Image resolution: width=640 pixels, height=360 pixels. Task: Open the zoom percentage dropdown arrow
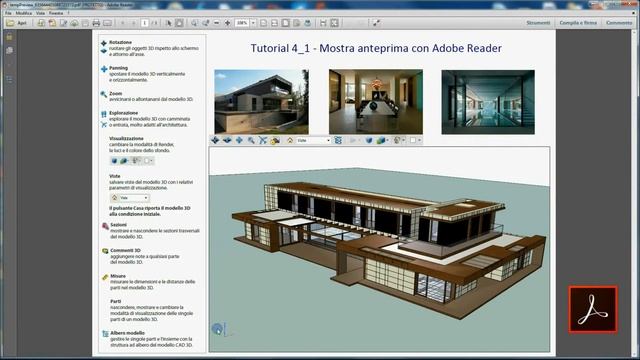pyautogui.click(x=253, y=23)
